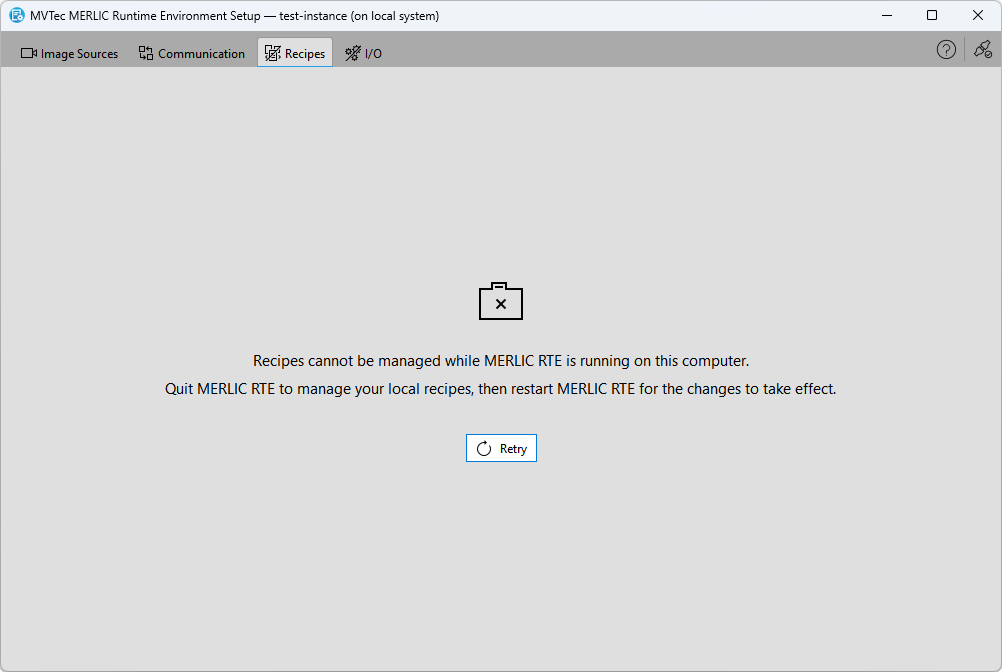Click the "Recipes cannot be managed" message text

pos(501,361)
